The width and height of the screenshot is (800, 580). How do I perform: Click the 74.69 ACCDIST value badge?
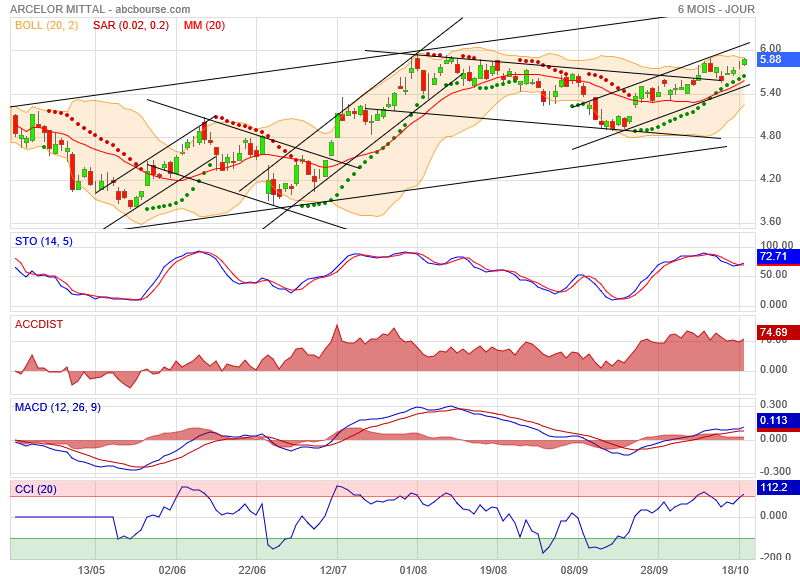coord(778,333)
